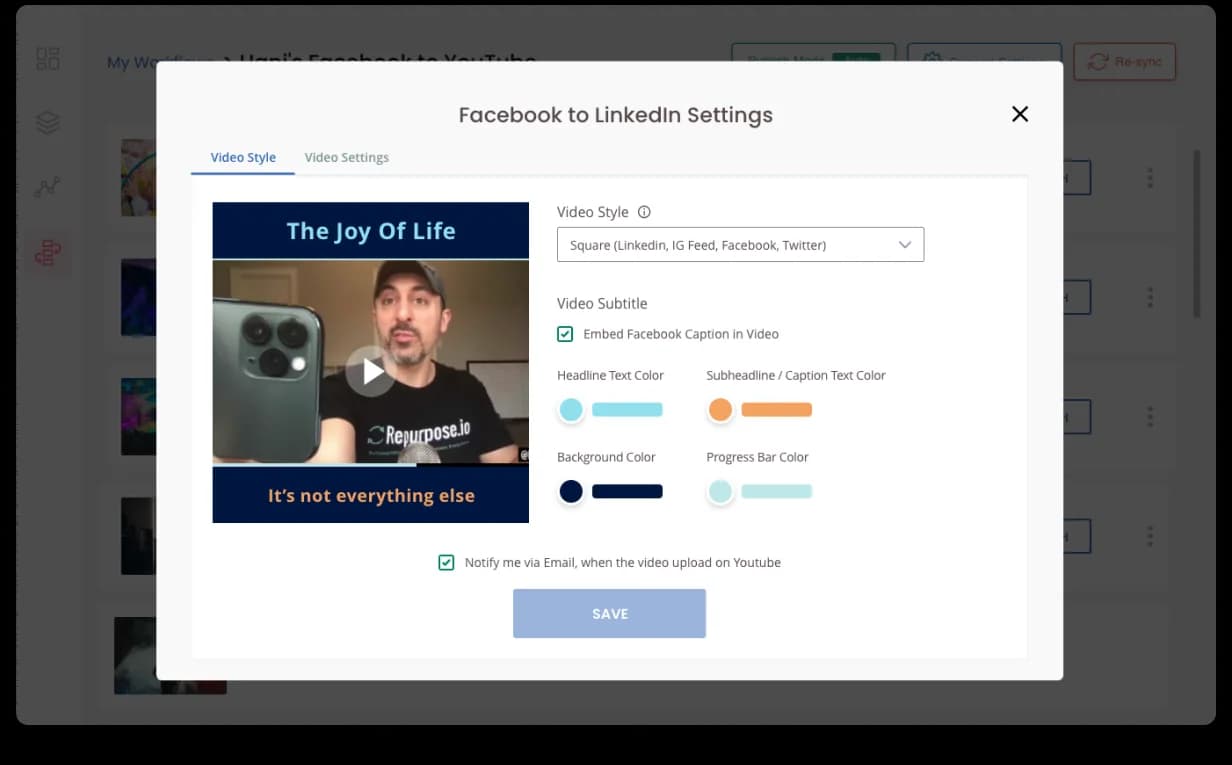Select the Video Style tab
The image size is (1232, 765).
(243, 157)
